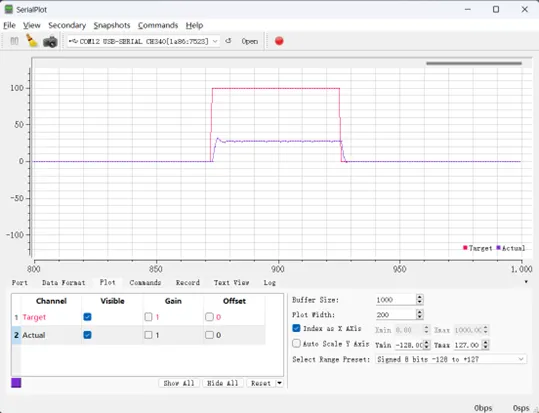Reload the serial port list
This screenshot has width=539, height=413.
click(228, 41)
